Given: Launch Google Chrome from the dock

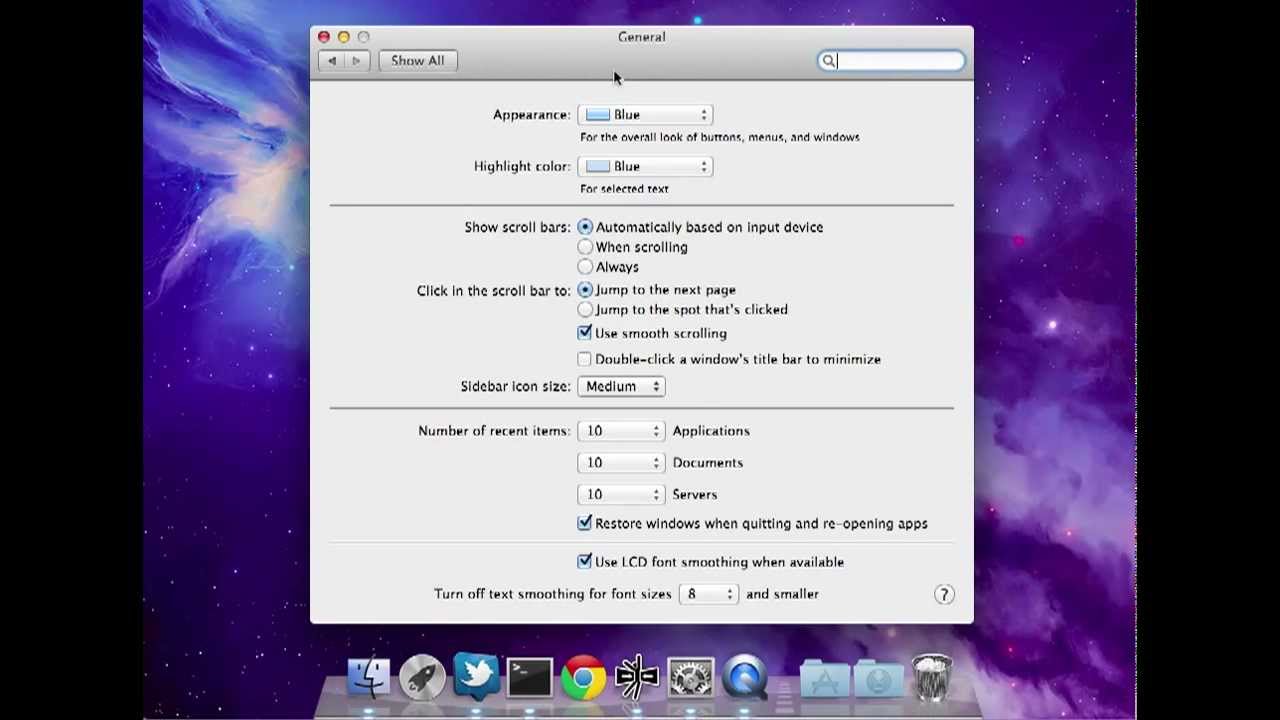Looking at the screenshot, I should click(584, 678).
